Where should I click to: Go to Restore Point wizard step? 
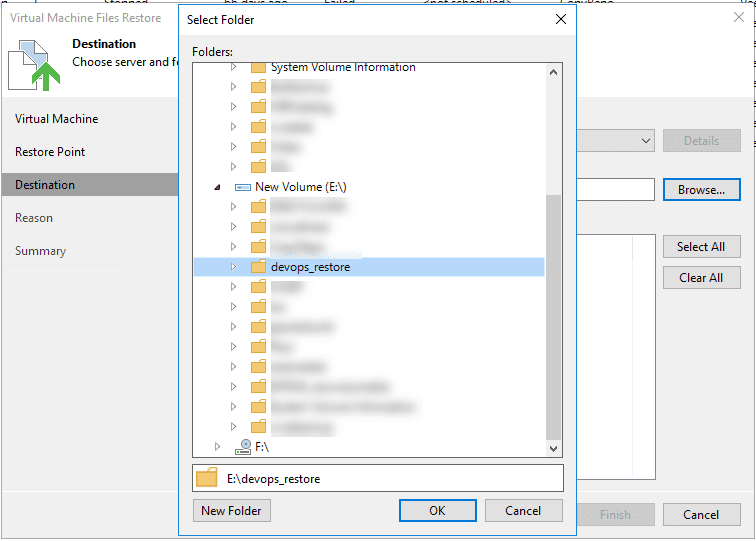pos(50,152)
